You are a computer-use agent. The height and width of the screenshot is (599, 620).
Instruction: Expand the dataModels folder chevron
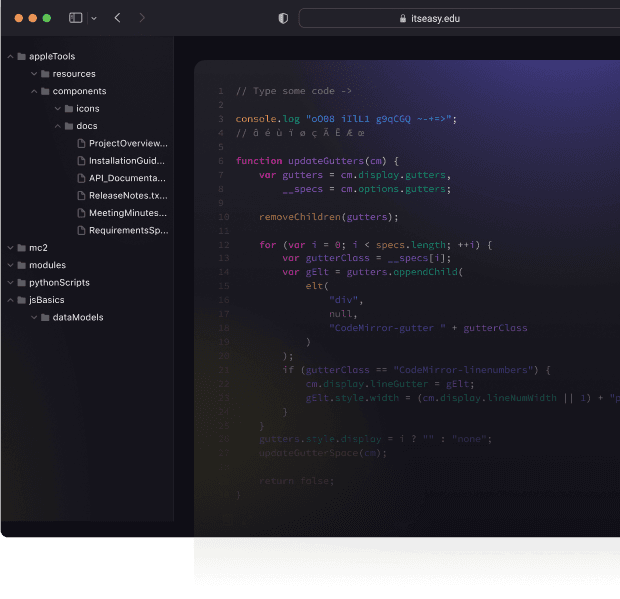pyautogui.click(x=34, y=317)
